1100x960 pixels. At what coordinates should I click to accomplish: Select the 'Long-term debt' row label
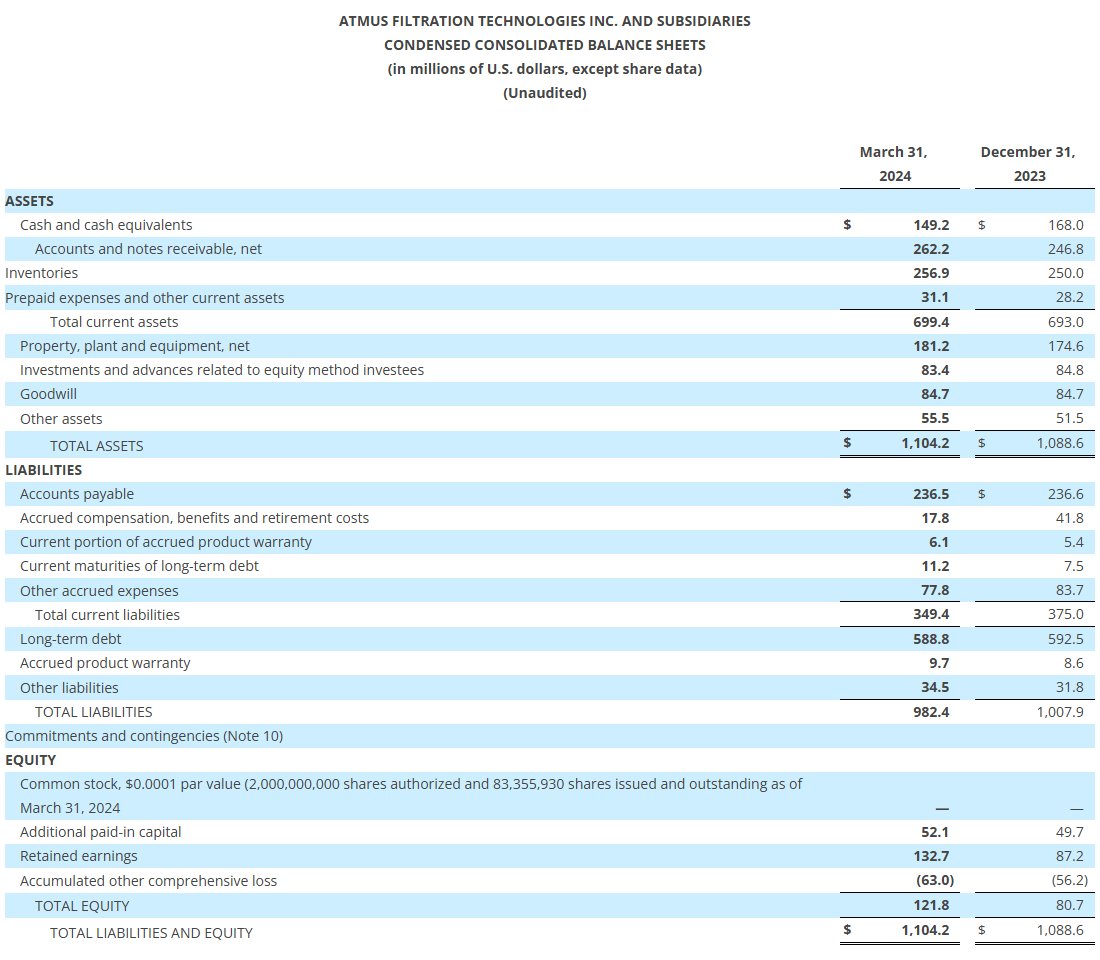70,639
